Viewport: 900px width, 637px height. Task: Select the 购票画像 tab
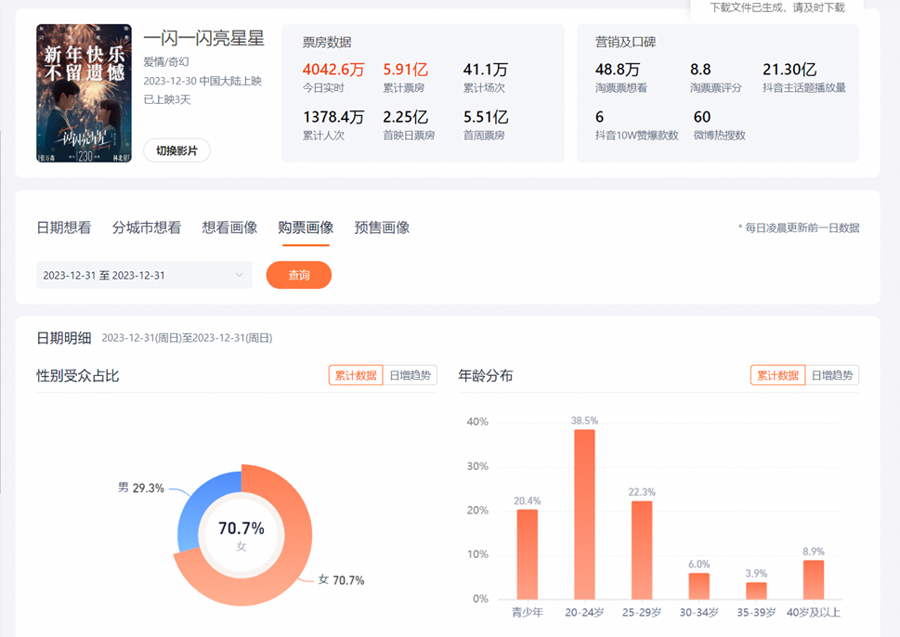point(305,228)
